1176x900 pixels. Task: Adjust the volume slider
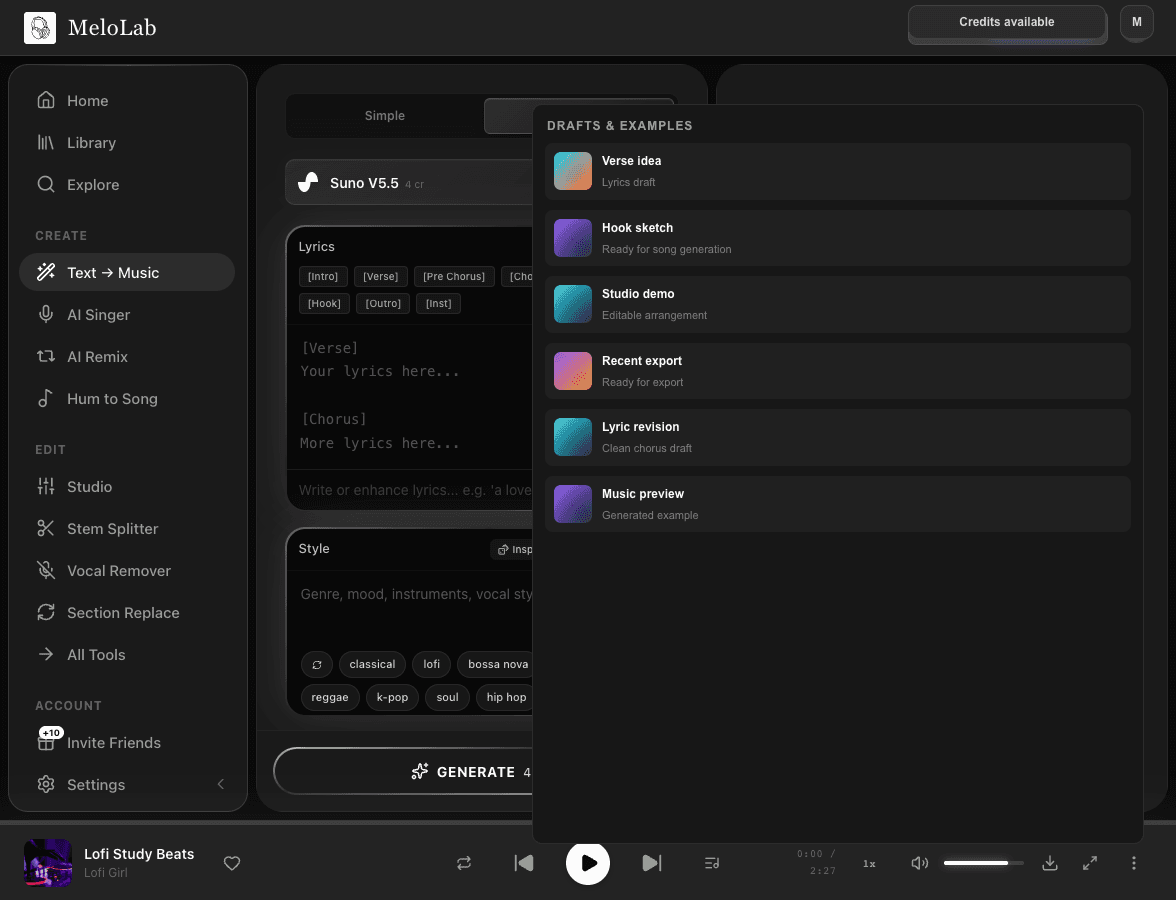pyautogui.click(x=983, y=863)
